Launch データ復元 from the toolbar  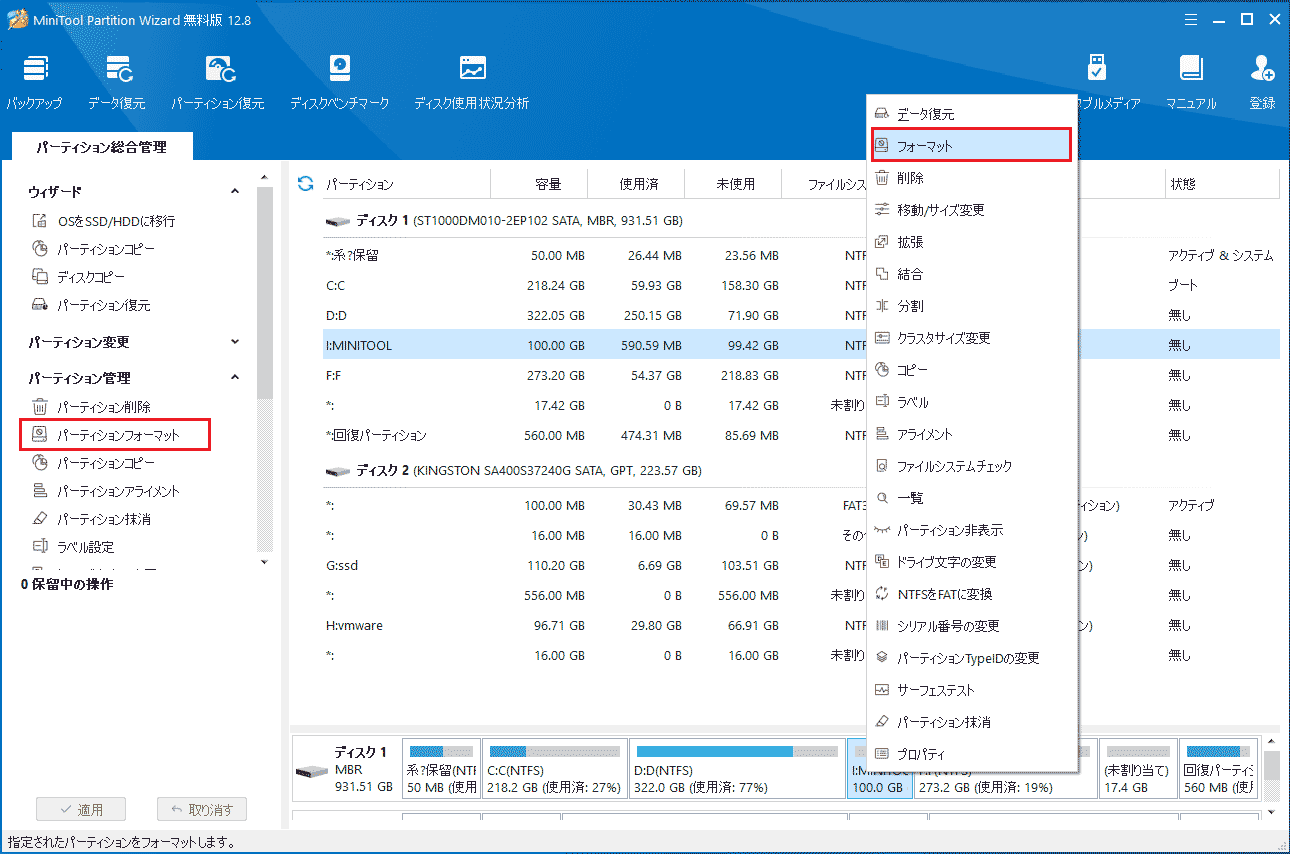coord(116,82)
